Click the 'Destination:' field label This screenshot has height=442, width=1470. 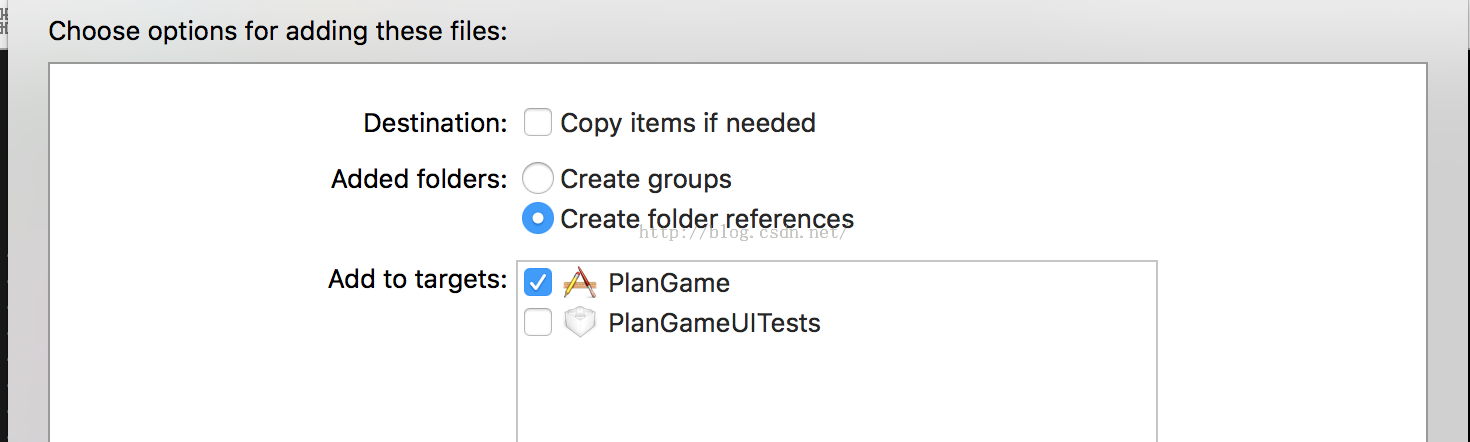(x=435, y=123)
